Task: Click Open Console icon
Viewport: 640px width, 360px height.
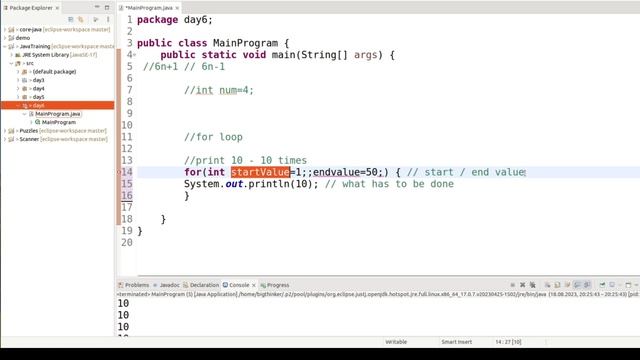Action: point(628,285)
